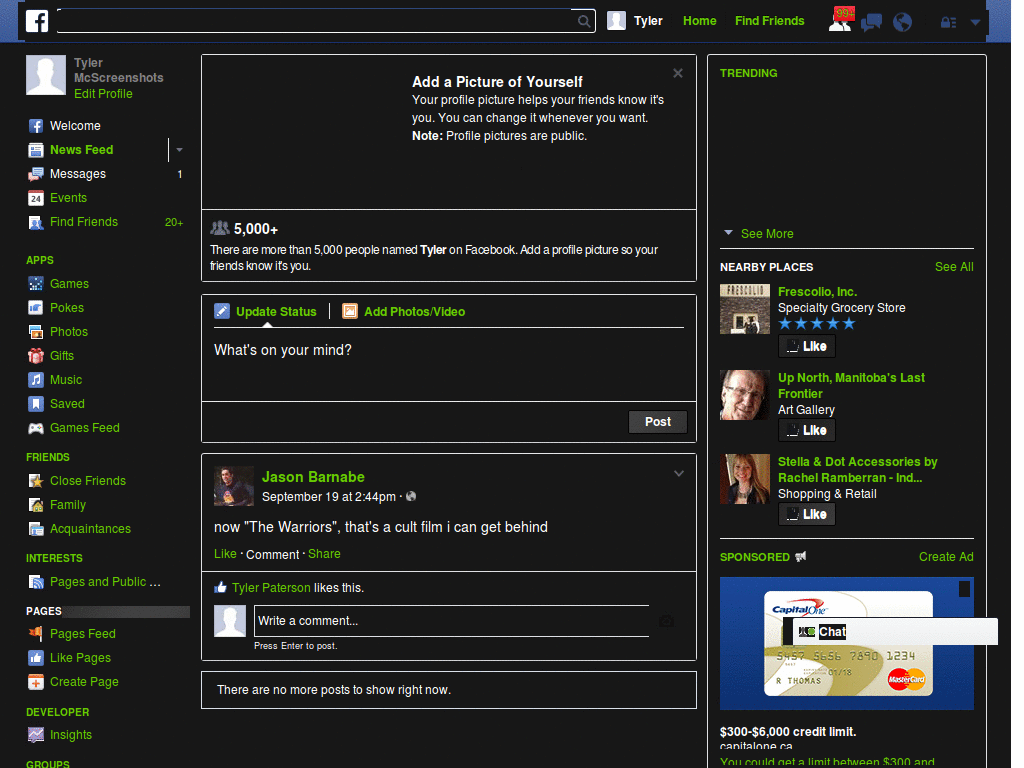Like Stella & Dot Accessories page
The image size is (1024, 768).
coord(807,515)
